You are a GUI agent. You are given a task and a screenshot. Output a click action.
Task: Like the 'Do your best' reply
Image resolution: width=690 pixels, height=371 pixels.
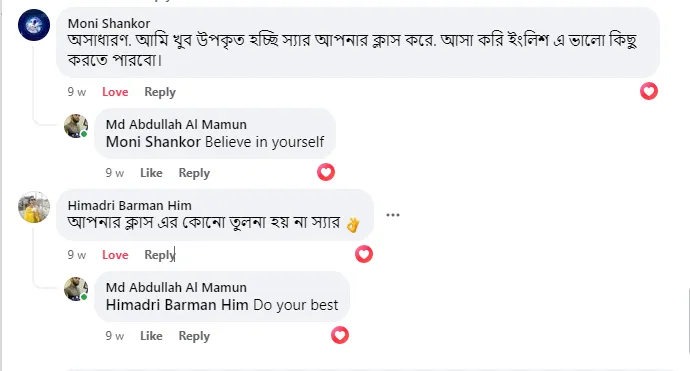[151, 336]
